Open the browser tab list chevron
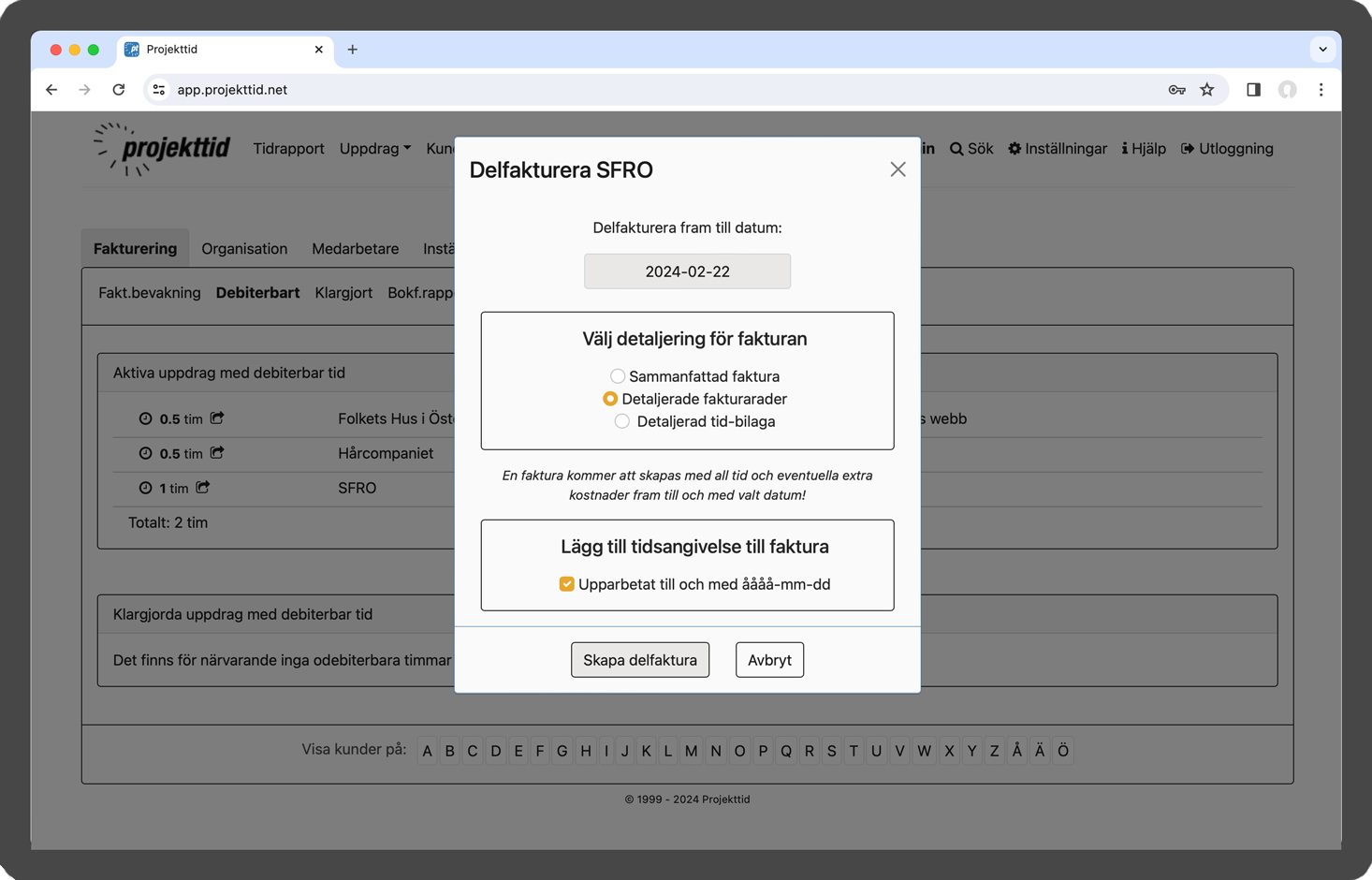Image resolution: width=1372 pixels, height=880 pixels. click(x=1322, y=50)
